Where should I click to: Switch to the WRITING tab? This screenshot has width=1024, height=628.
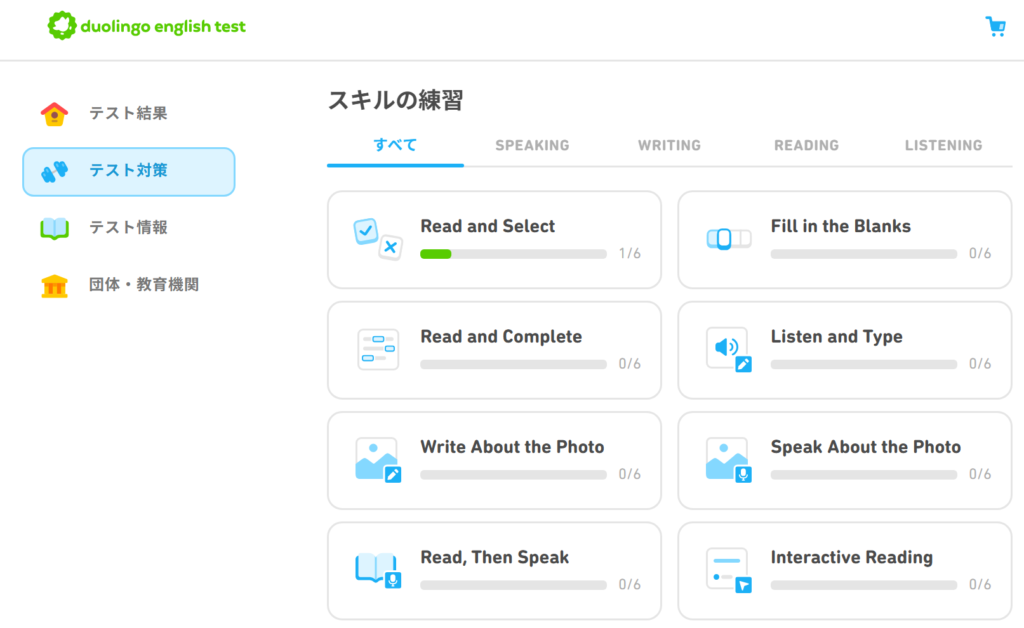669,145
